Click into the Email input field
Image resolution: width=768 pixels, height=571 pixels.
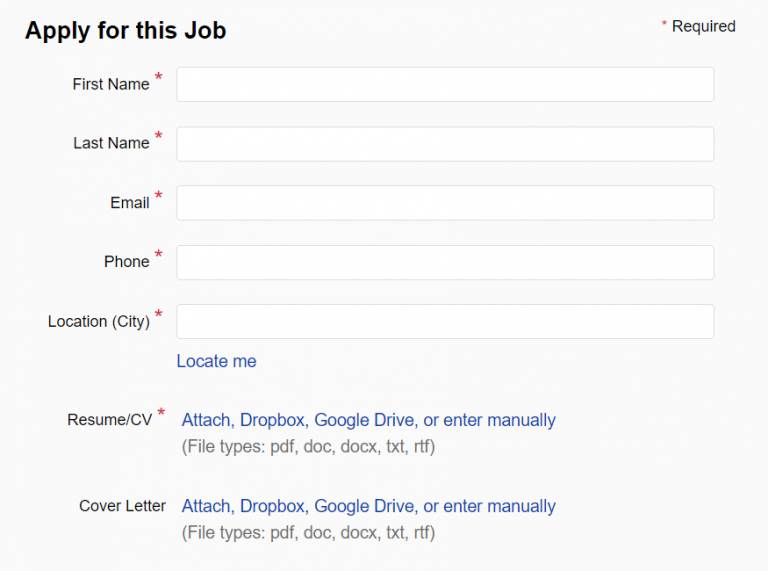445,203
